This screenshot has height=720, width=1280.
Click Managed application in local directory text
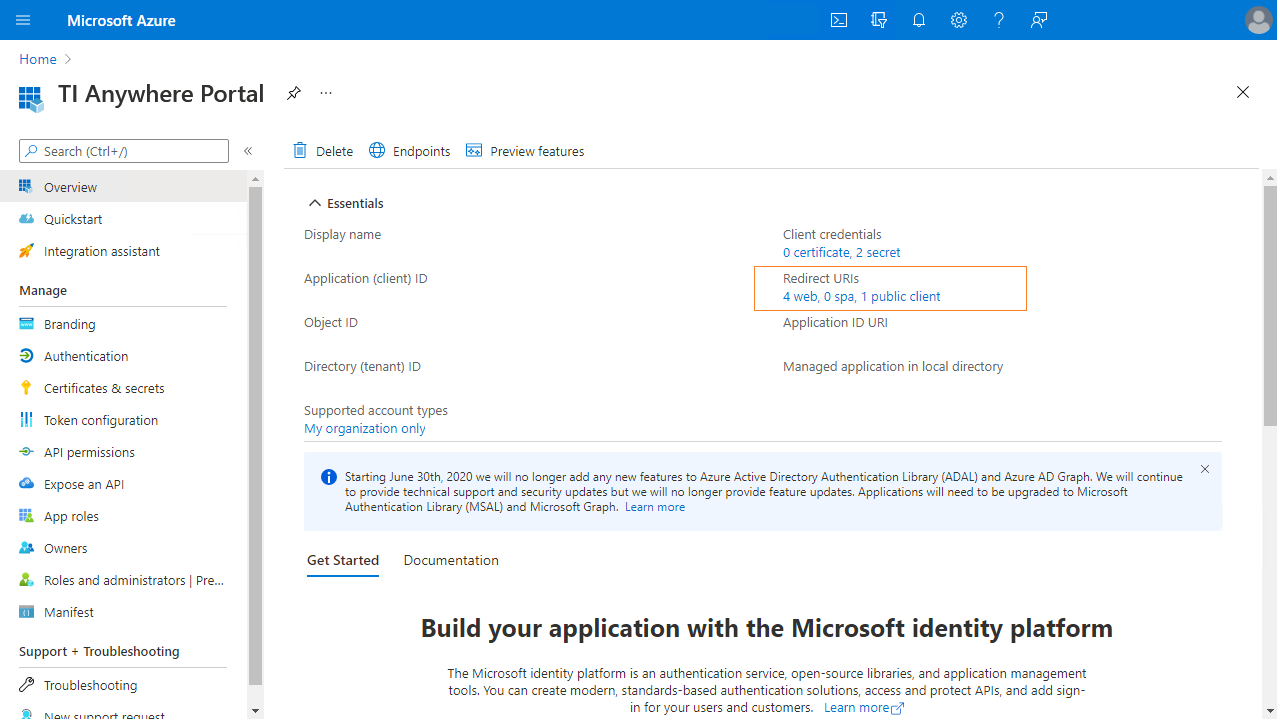tap(893, 366)
